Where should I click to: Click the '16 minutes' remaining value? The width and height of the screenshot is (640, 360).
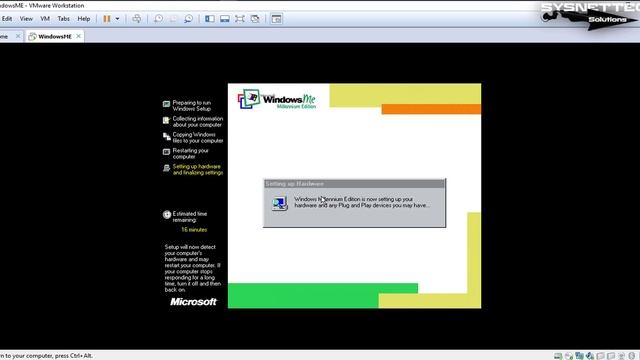pyautogui.click(x=194, y=230)
